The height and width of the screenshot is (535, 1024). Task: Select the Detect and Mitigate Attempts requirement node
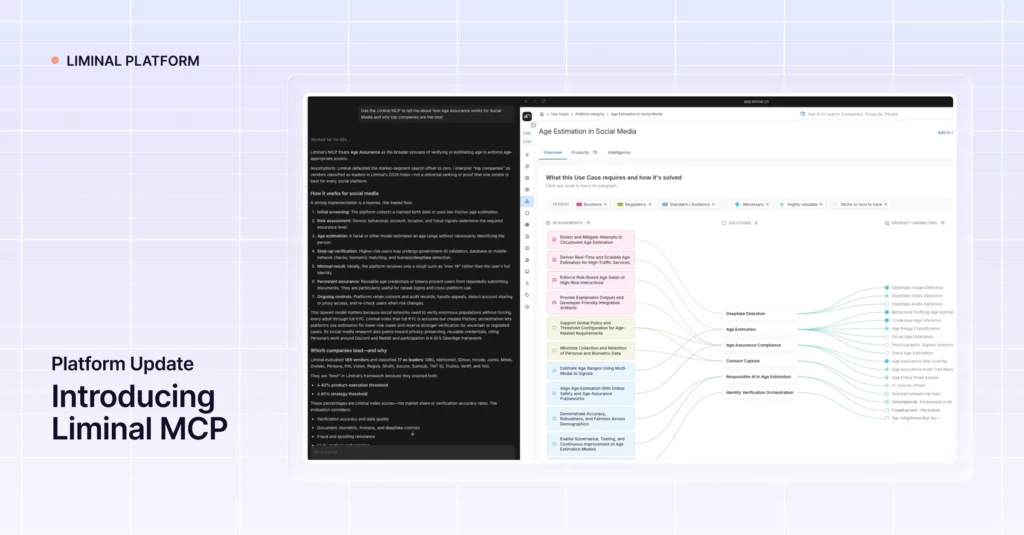(x=590, y=240)
